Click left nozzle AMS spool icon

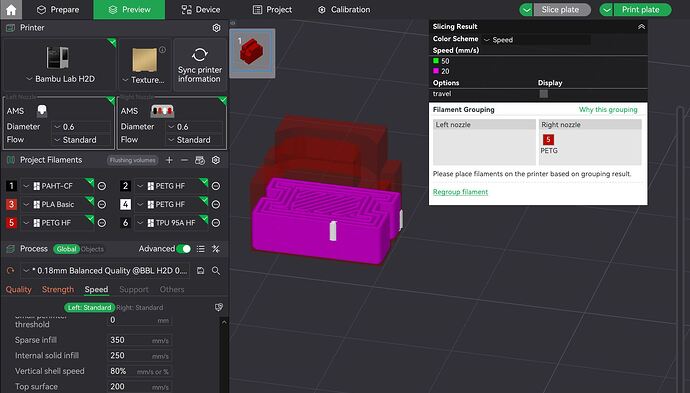pos(42,111)
